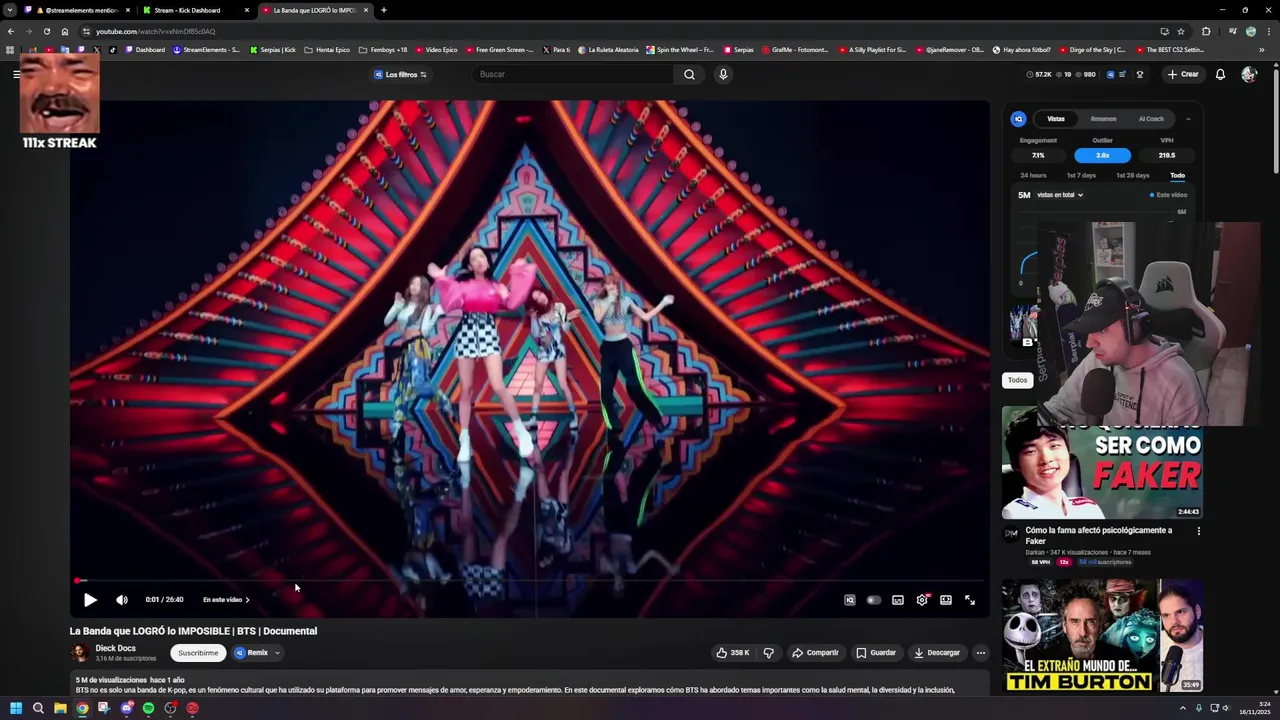The height and width of the screenshot is (720, 1280).
Task: Open options for the Faker video
Action: click(1198, 531)
